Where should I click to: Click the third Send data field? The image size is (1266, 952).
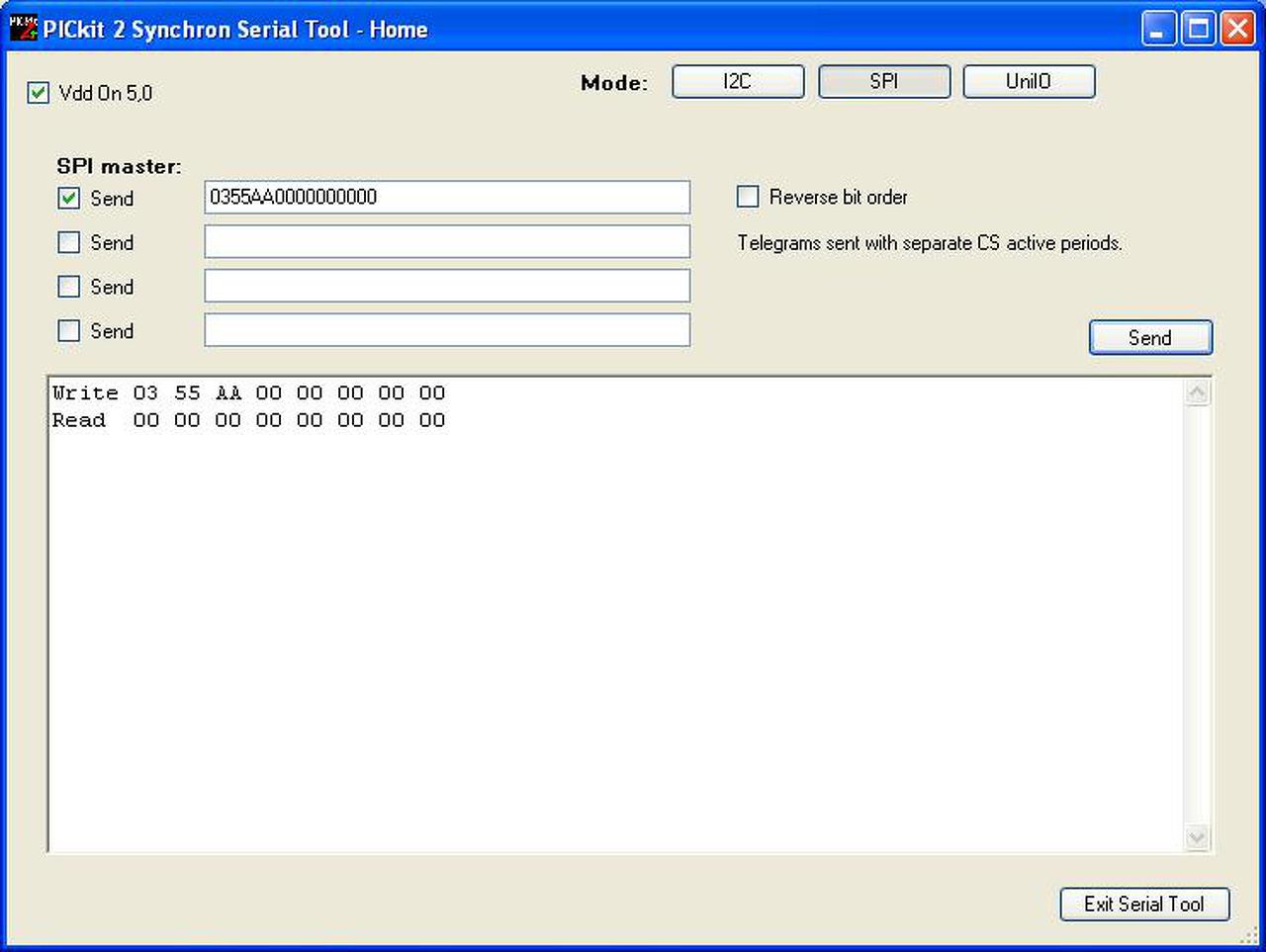pos(447,286)
